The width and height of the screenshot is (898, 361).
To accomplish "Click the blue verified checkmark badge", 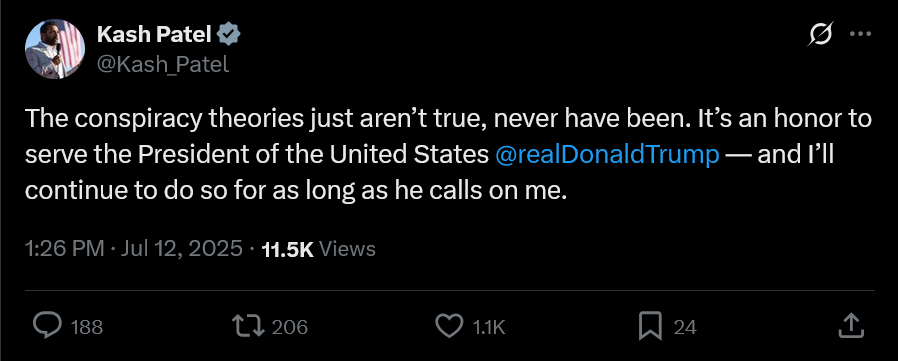I will pos(229,35).
